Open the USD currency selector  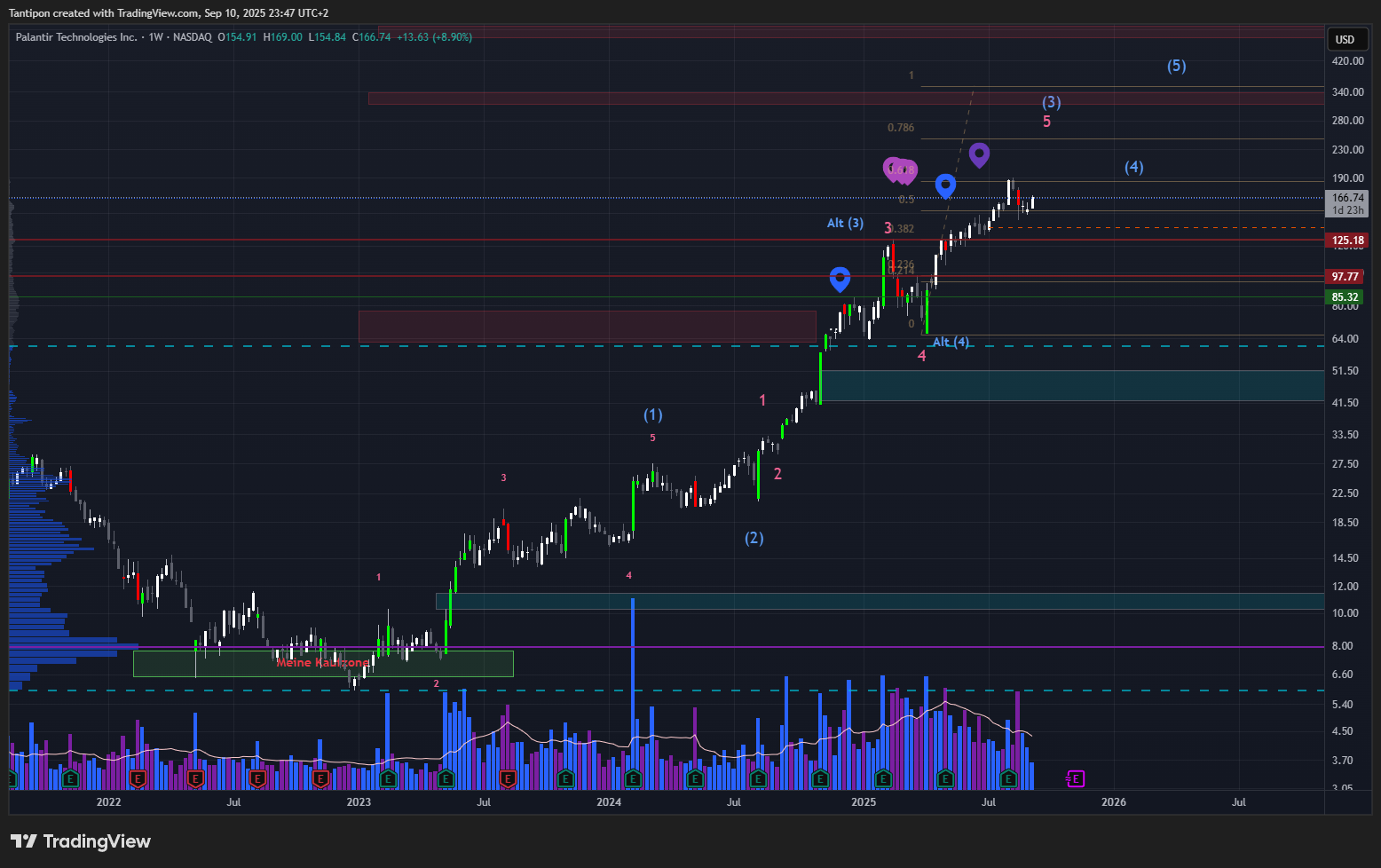point(1345,39)
